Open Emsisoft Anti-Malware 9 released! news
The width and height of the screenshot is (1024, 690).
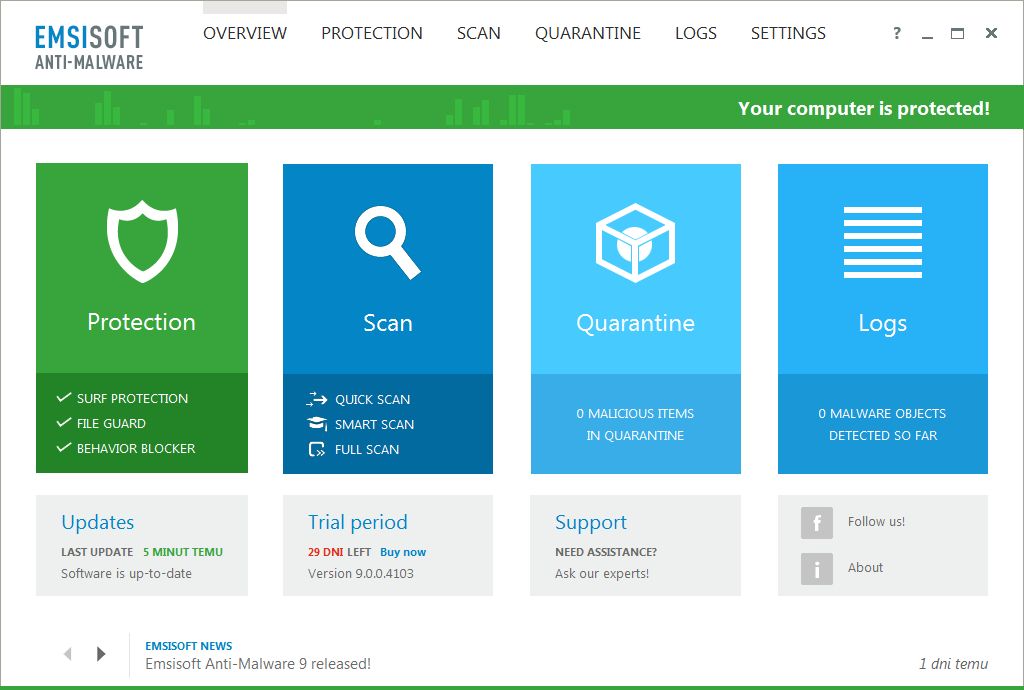click(x=258, y=664)
